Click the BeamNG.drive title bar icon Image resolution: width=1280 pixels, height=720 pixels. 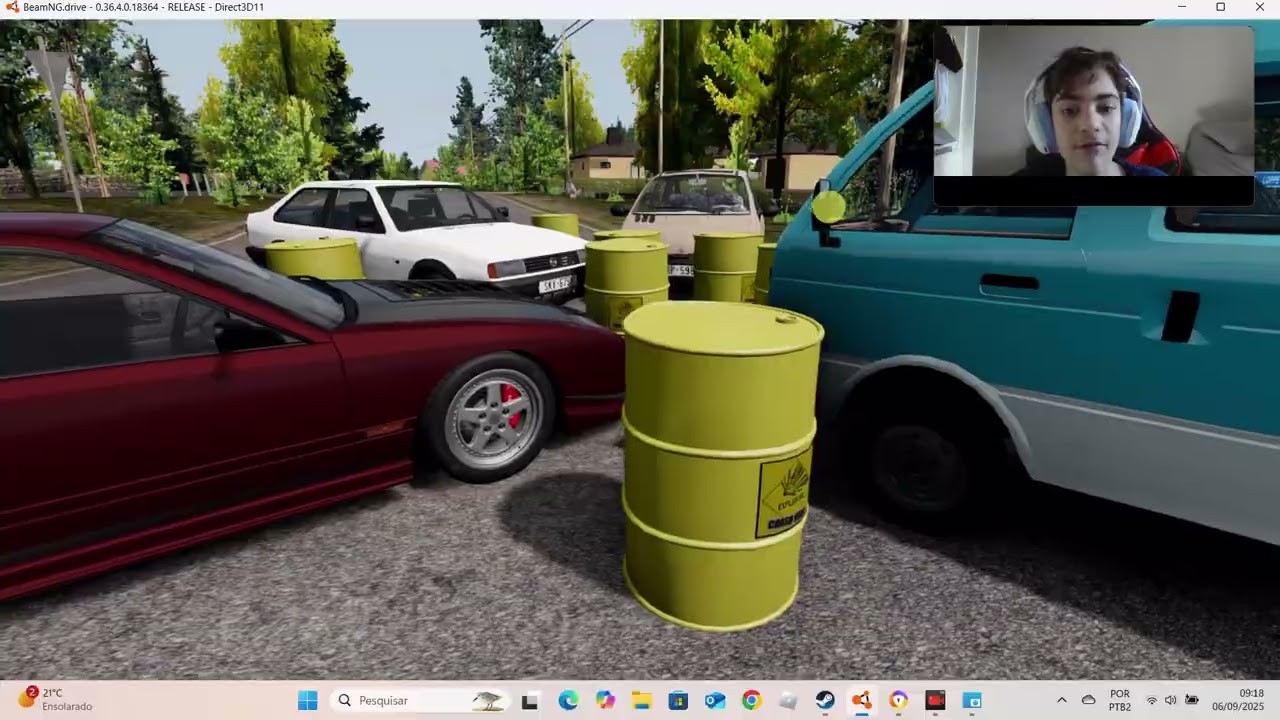coord(12,7)
